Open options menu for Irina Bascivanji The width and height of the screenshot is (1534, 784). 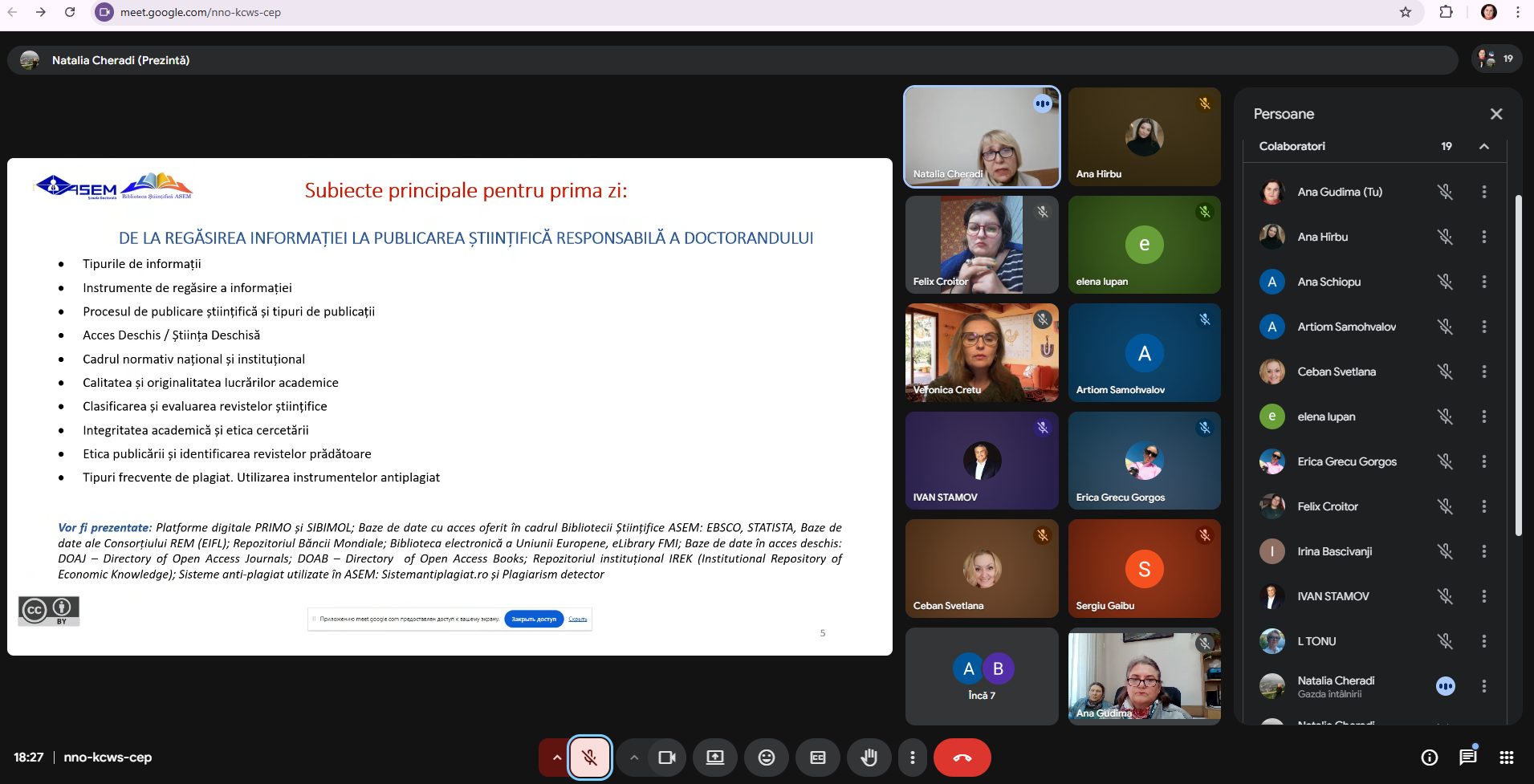click(1483, 551)
